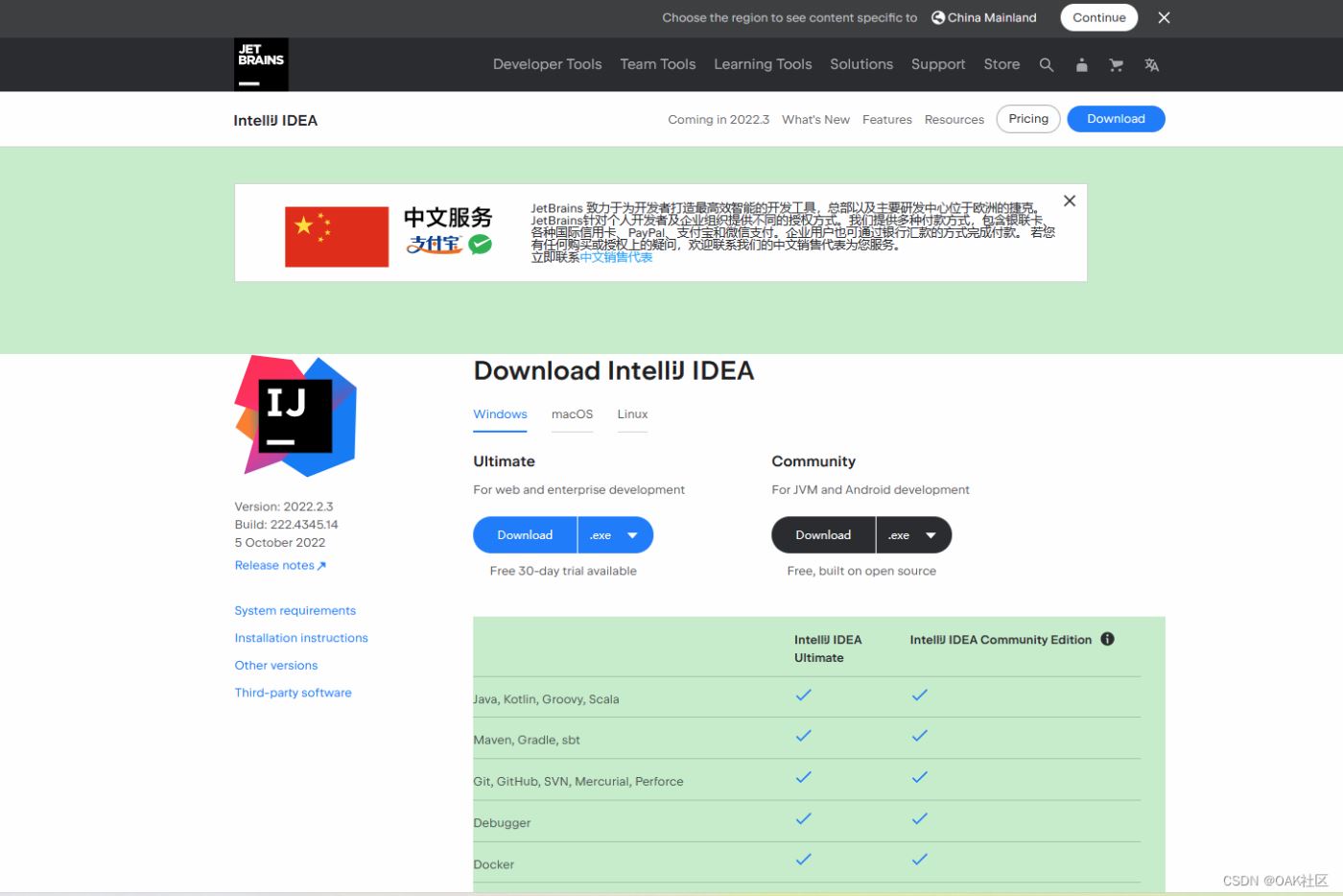Screen dimensions: 1343x896
Task: Click Community checkmark for Maven, Gradle row
Action: tap(919, 736)
